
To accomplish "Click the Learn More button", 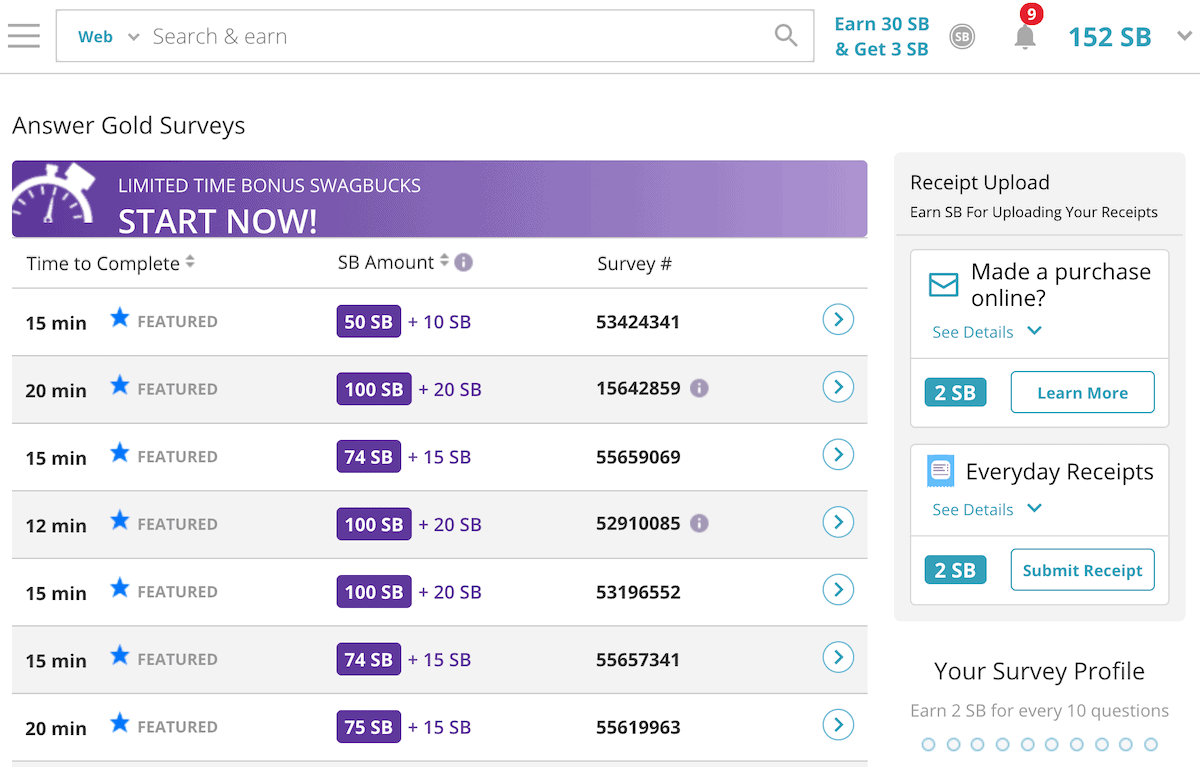I will point(1082,392).
